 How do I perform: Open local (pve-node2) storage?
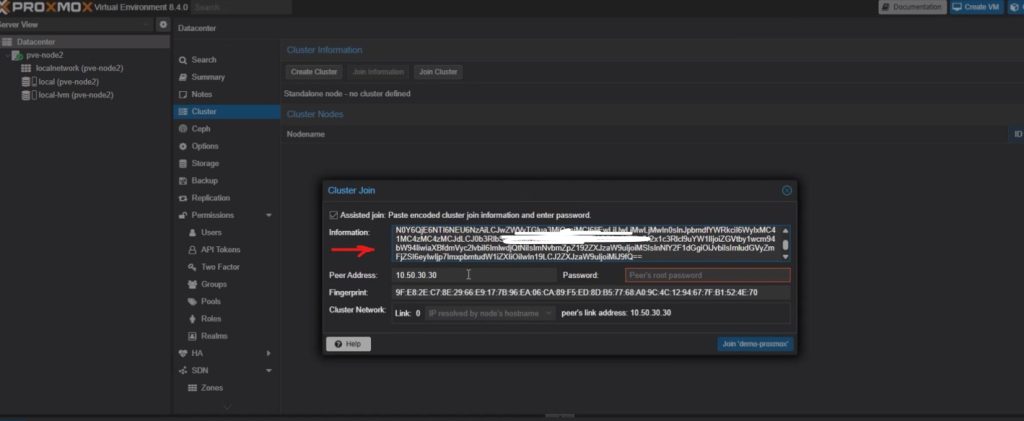pyautogui.click(x=69, y=82)
